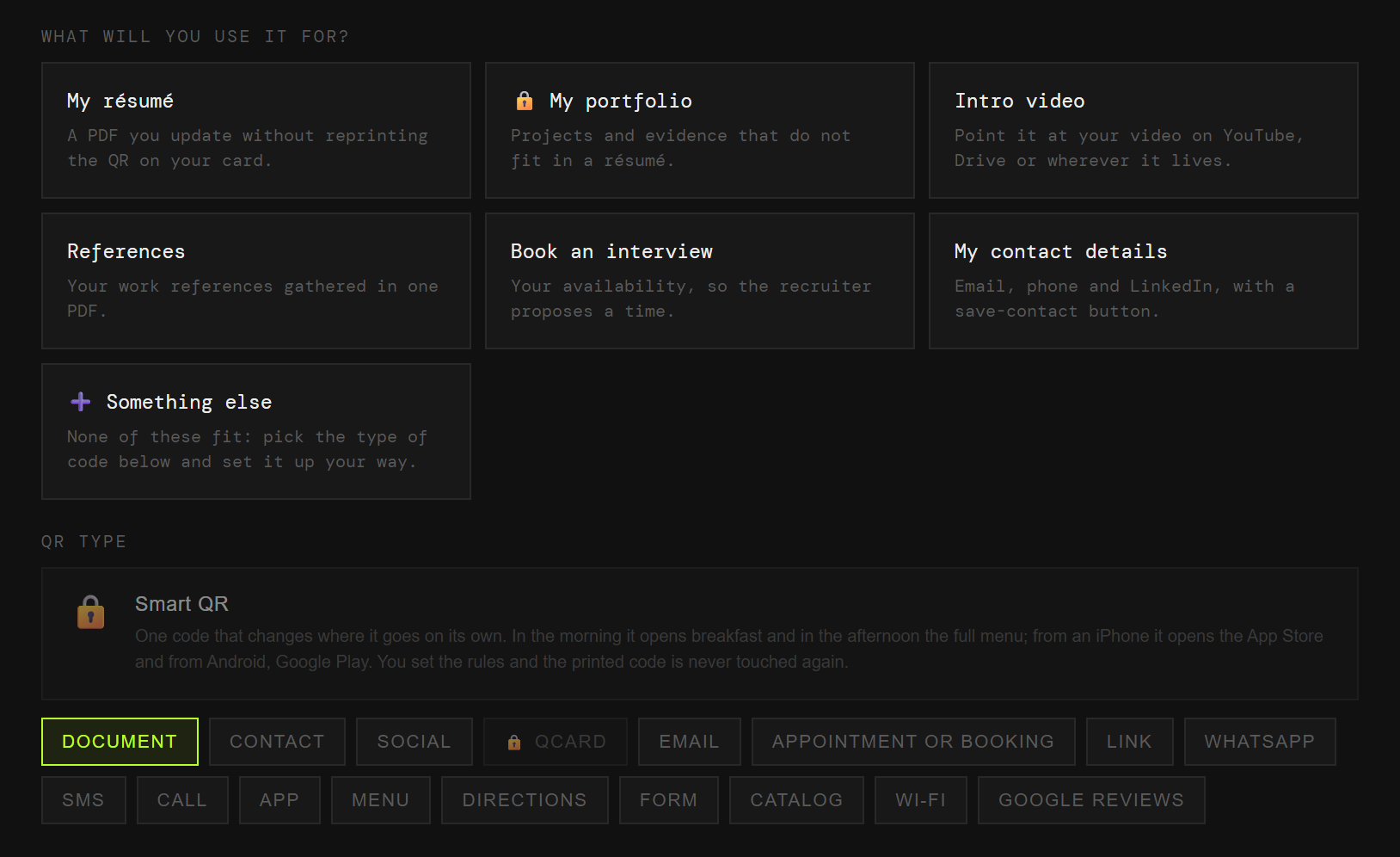This screenshot has width=1400, height=857.
Task: Select the My contact details card
Action: (x=1144, y=281)
